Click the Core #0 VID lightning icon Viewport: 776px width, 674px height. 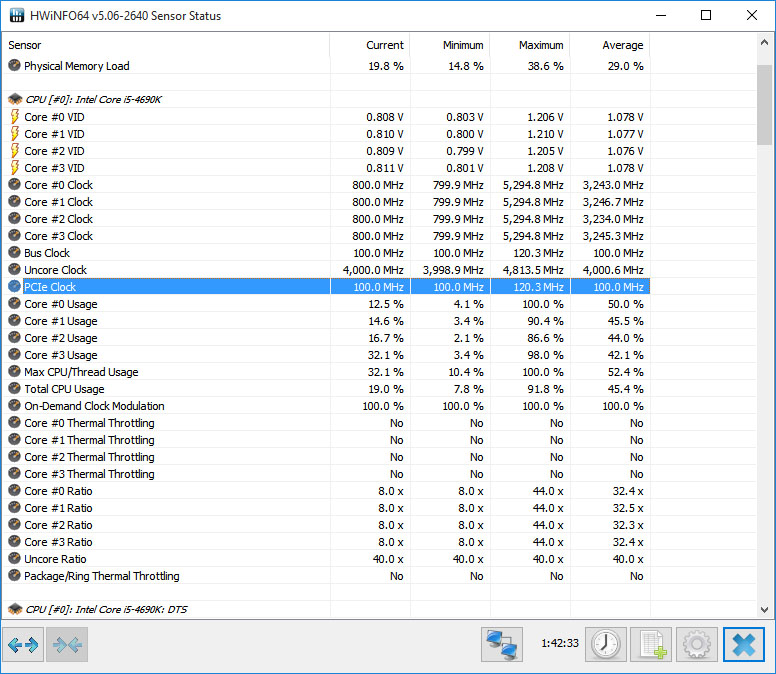(15, 117)
